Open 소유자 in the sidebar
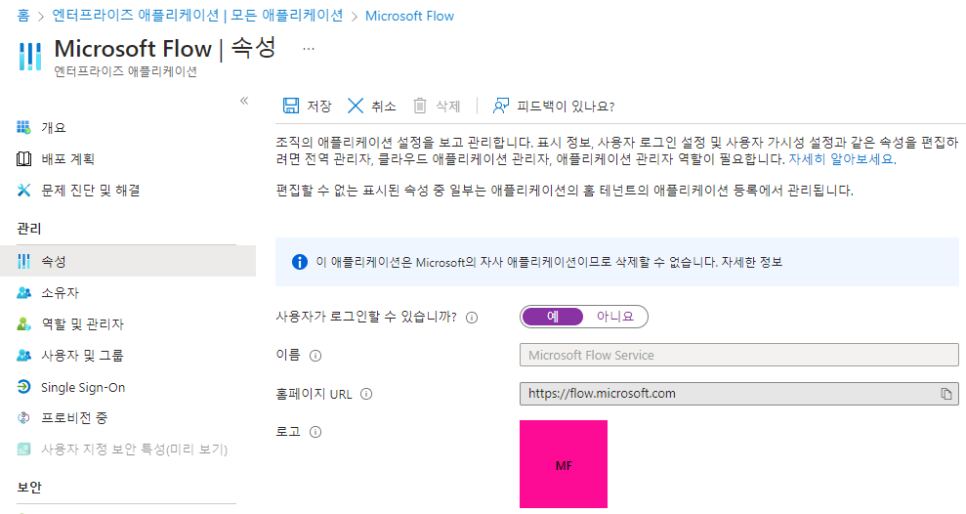Image resolution: width=966 pixels, height=514 pixels. click(x=128, y=293)
